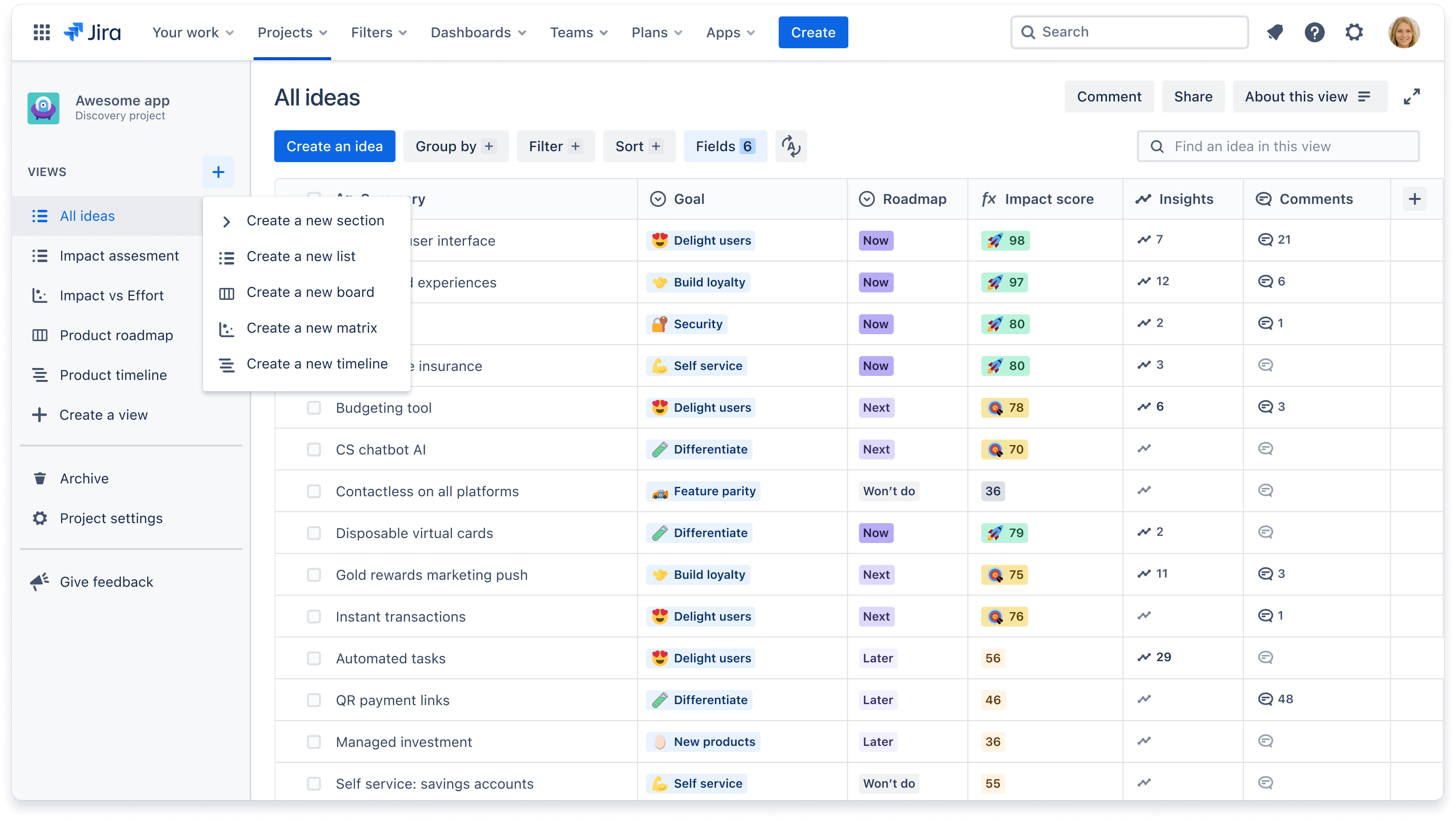
Task: Click the Goal column icon
Action: (659, 199)
